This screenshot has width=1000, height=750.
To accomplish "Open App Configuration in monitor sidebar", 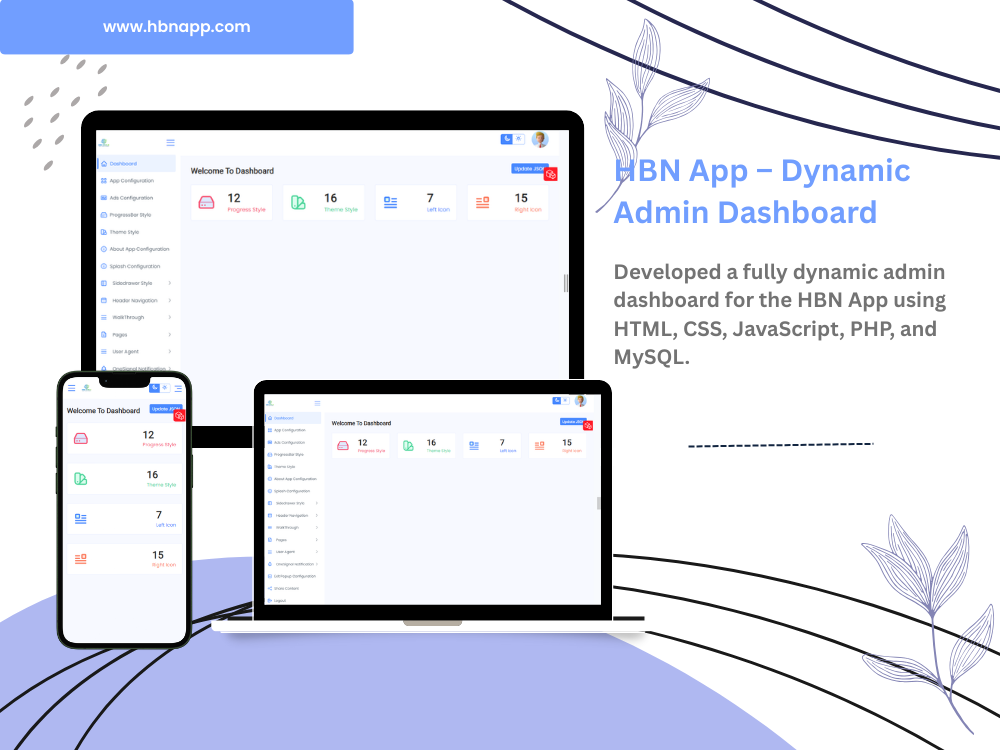I will coord(131,181).
